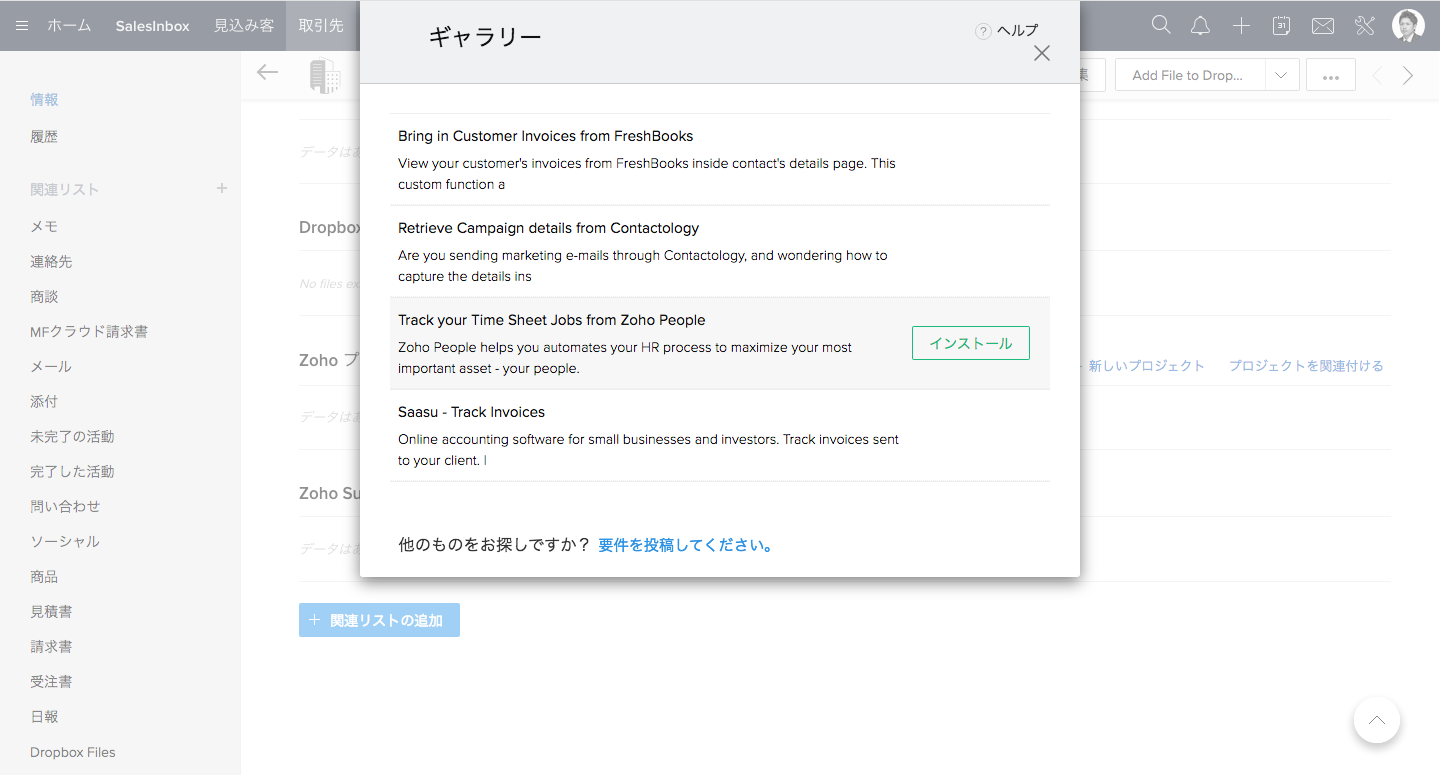
Task: Jump to MFクラウド請求書 related list
Action: [x=89, y=331]
